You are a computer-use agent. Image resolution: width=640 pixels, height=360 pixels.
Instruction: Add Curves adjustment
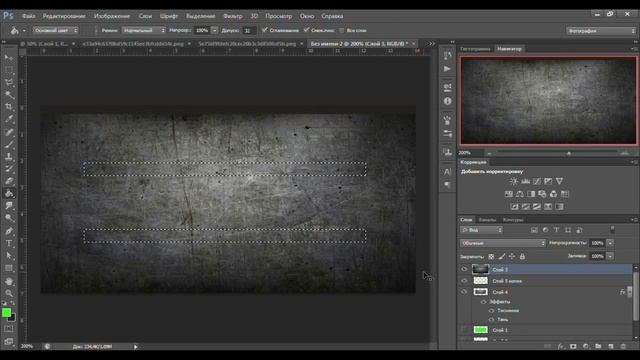point(537,181)
